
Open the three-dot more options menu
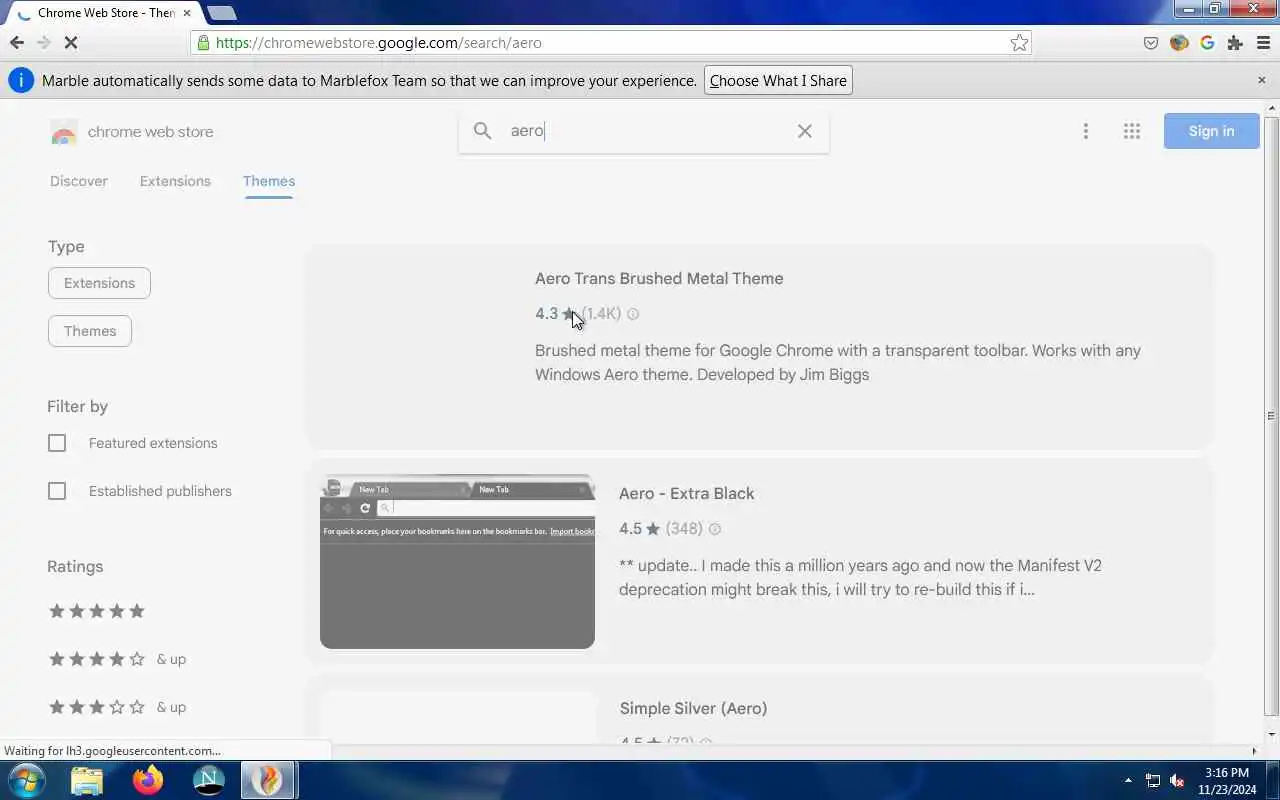pyautogui.click(x=1085, y=131)
